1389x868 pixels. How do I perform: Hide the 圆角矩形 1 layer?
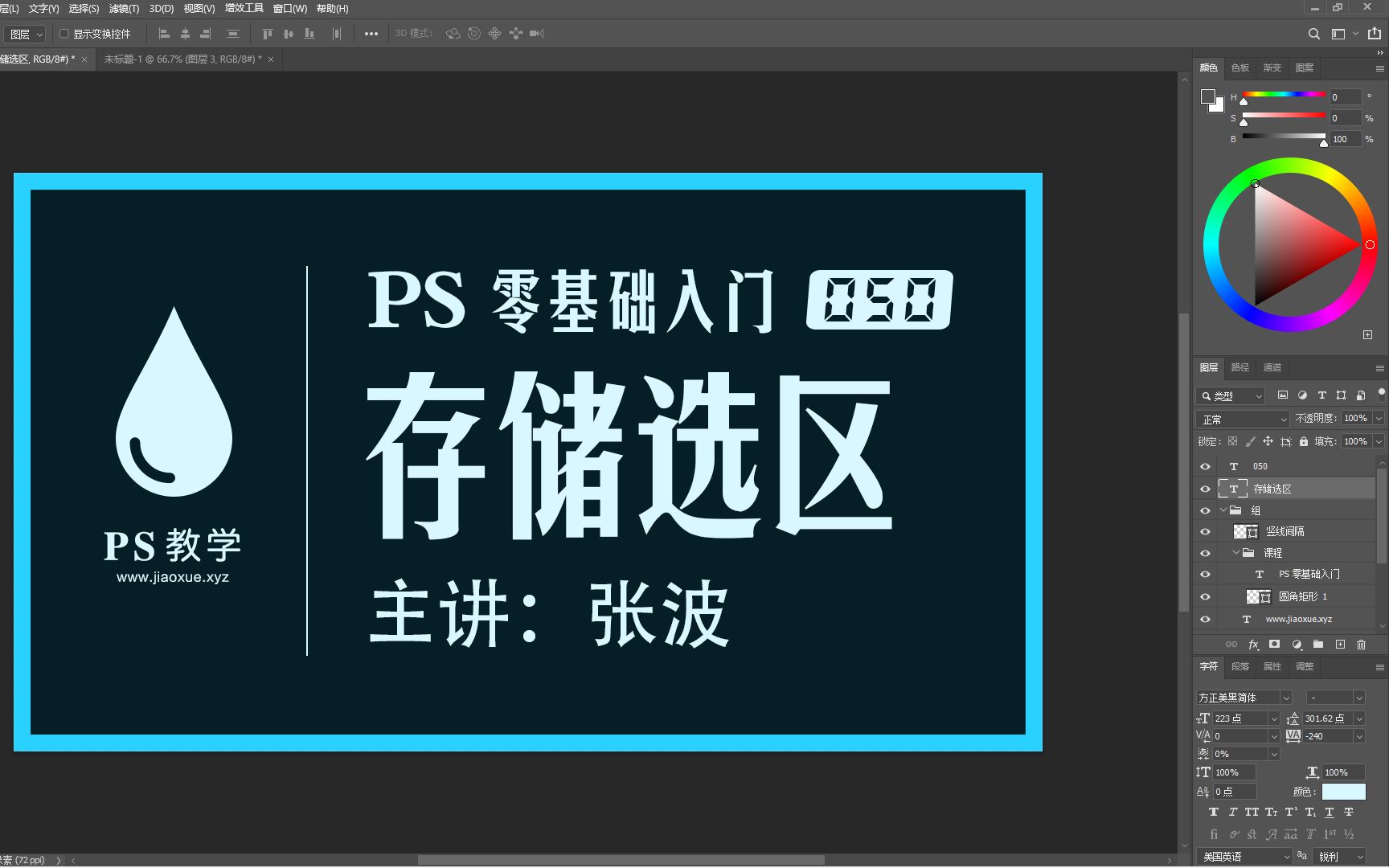(1205, 596)
